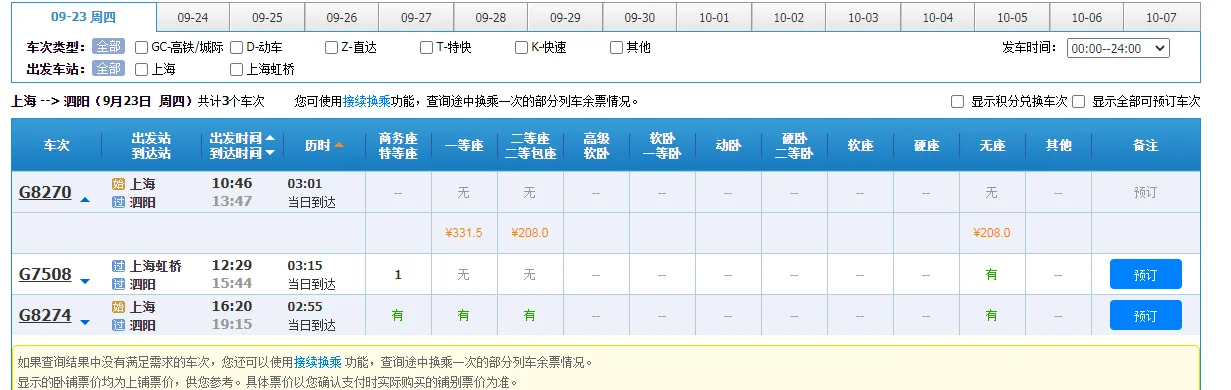Click 有 in G8274 二等座 cell
The height and width of the screenshot is (390, 1231).
529,315
